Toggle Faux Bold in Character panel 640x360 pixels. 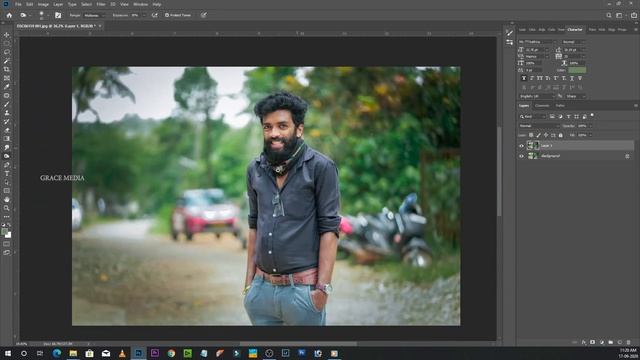coord(524,78)
